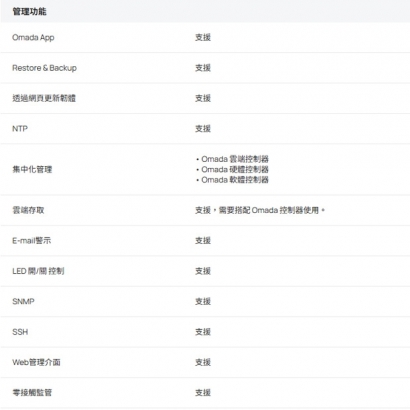The width and height of the screenshot is (410, 410).
Task: Select the Omada 雲端控制器 bullet
Action: [232, 159]
